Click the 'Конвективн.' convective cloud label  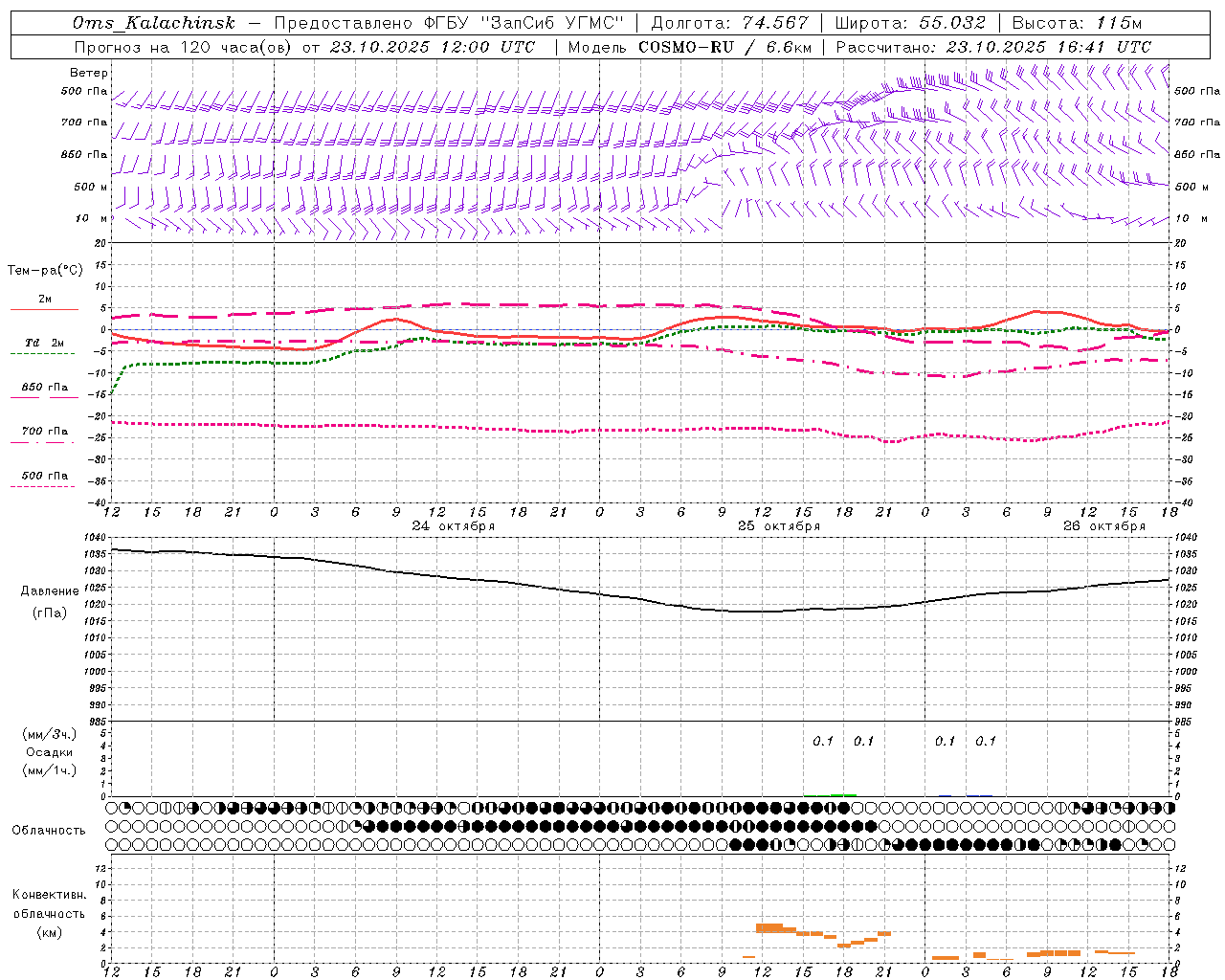(x=50, y=895)
